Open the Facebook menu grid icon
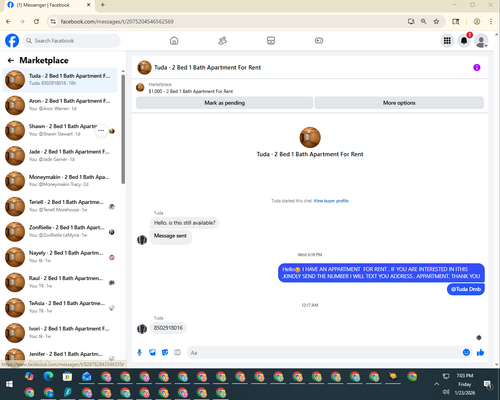Image resolution: width=500 pixels, height=400 pixels. [447, 41]
